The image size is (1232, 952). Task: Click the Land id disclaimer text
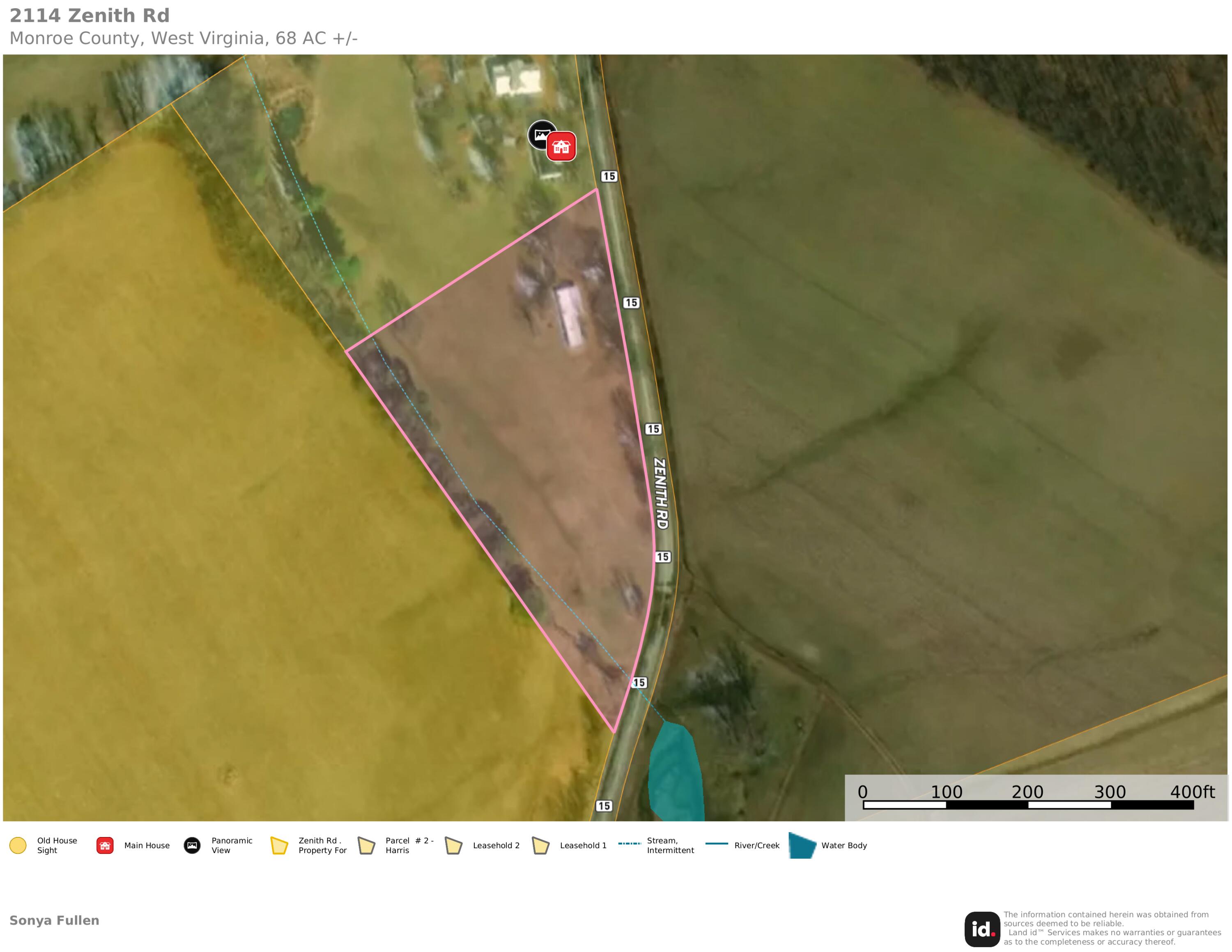[1112, 928]
